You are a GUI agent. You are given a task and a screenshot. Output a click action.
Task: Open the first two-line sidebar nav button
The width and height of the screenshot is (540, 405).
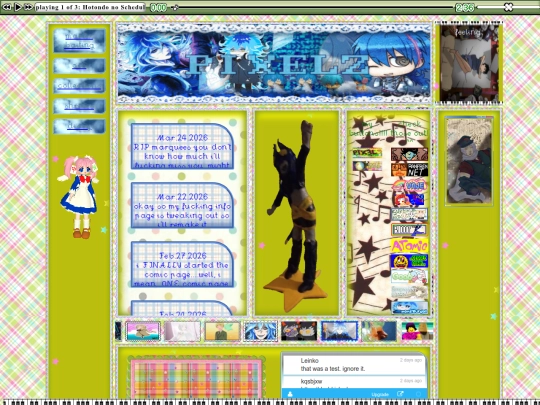click(80, 41)
